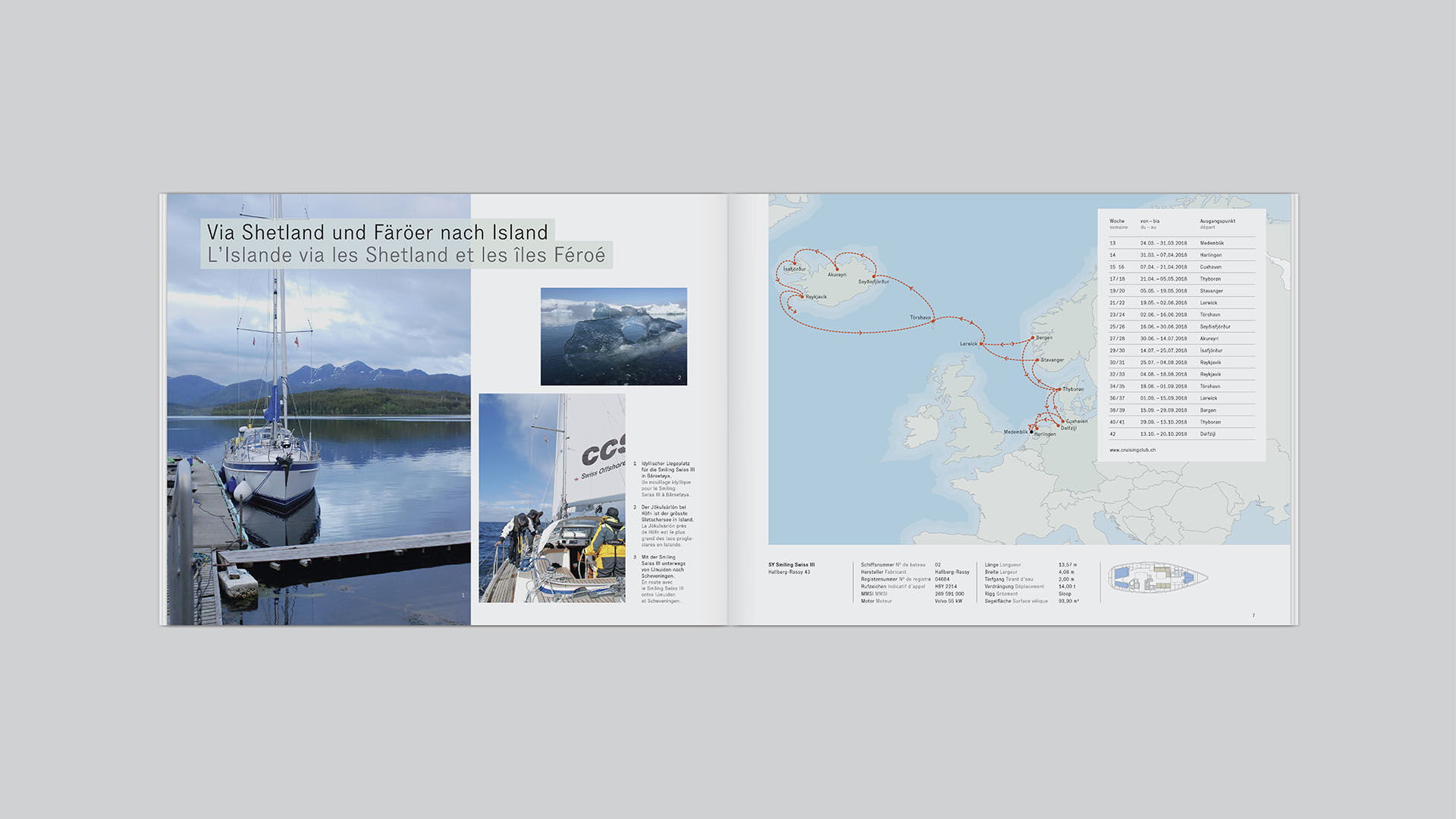The image size is (1456, 819).
Task: Click the rig value 'Sloop'
Action: coord(1065,594)
